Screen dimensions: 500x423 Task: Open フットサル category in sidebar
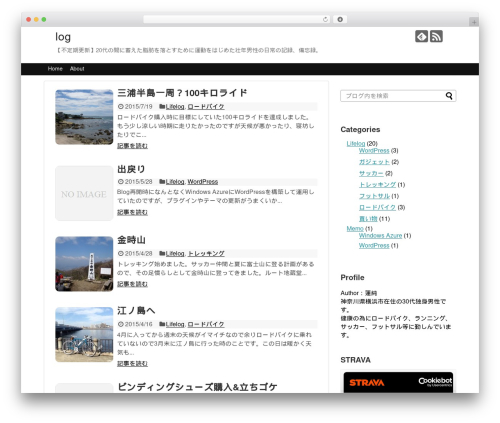[x=374, y=196]
